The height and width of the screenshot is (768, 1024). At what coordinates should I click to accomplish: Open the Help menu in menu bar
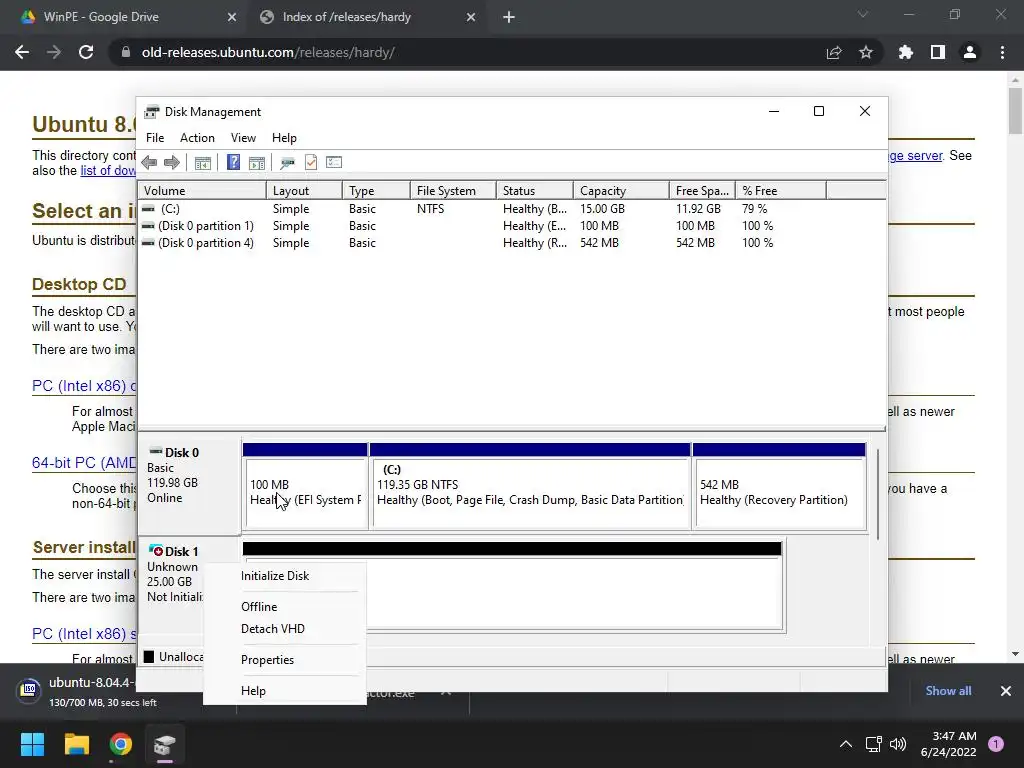(284, 138)
